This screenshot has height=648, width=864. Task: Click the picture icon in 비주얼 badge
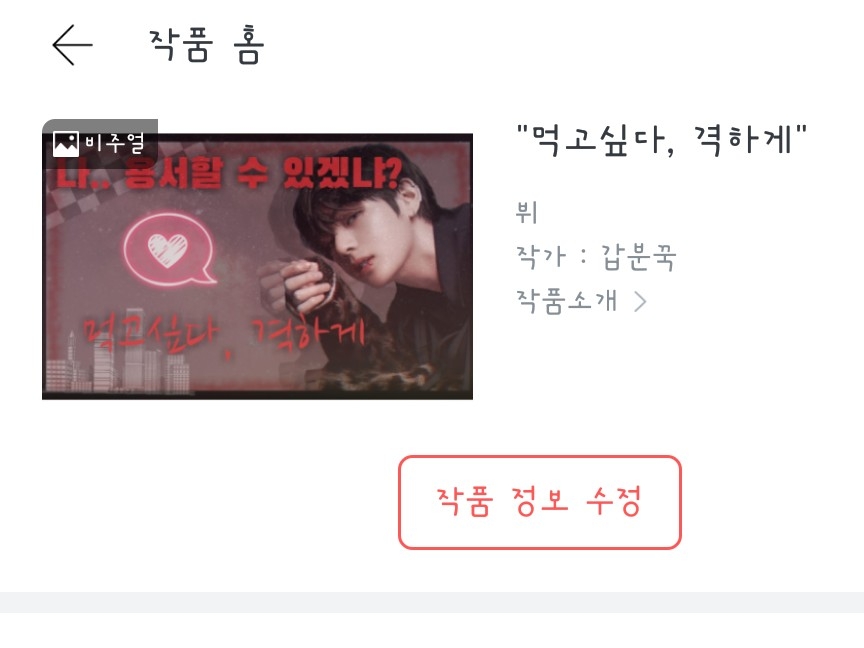pyautogui.click(x=66, y=144)
